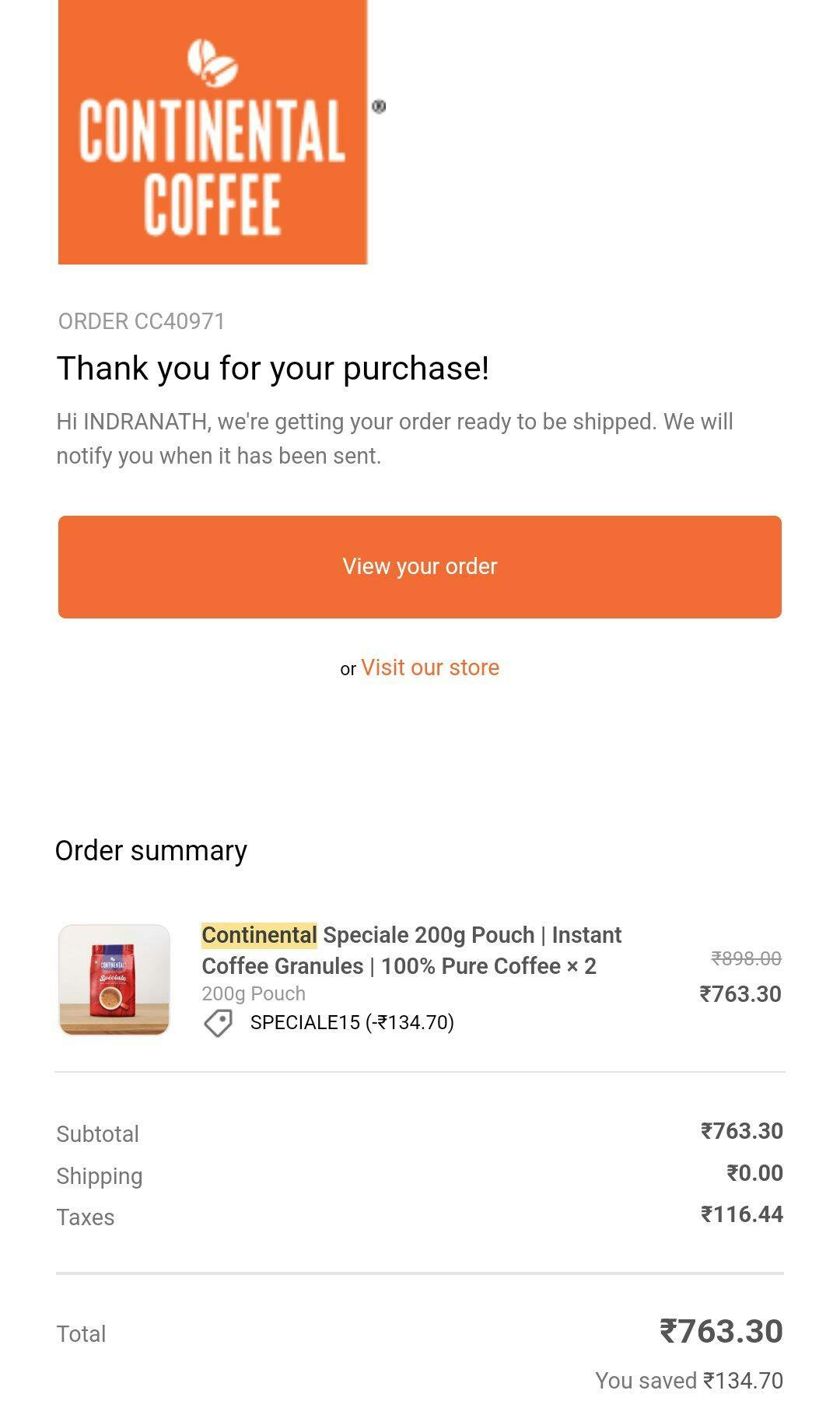Click the discount tag icon
The height and width of the screenshot is (1408, 840).
(x=219, y=1023)
